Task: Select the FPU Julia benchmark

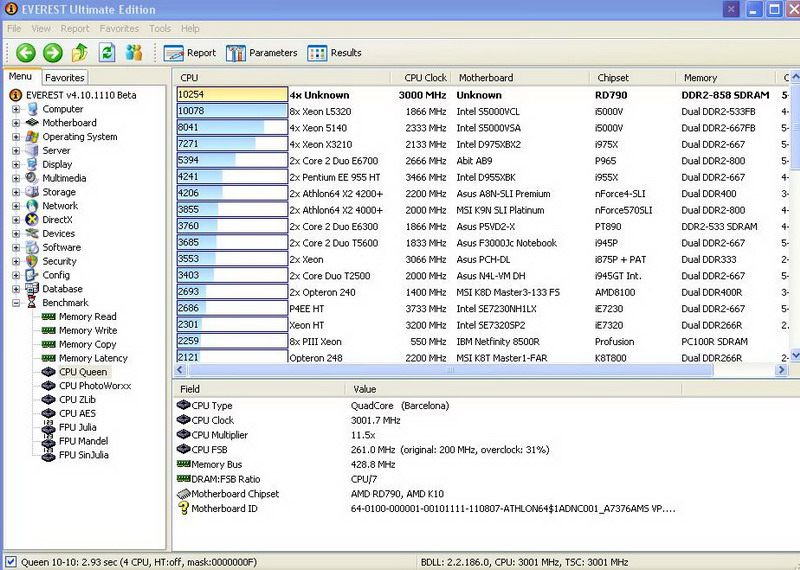Action: (x=78, y=427)
